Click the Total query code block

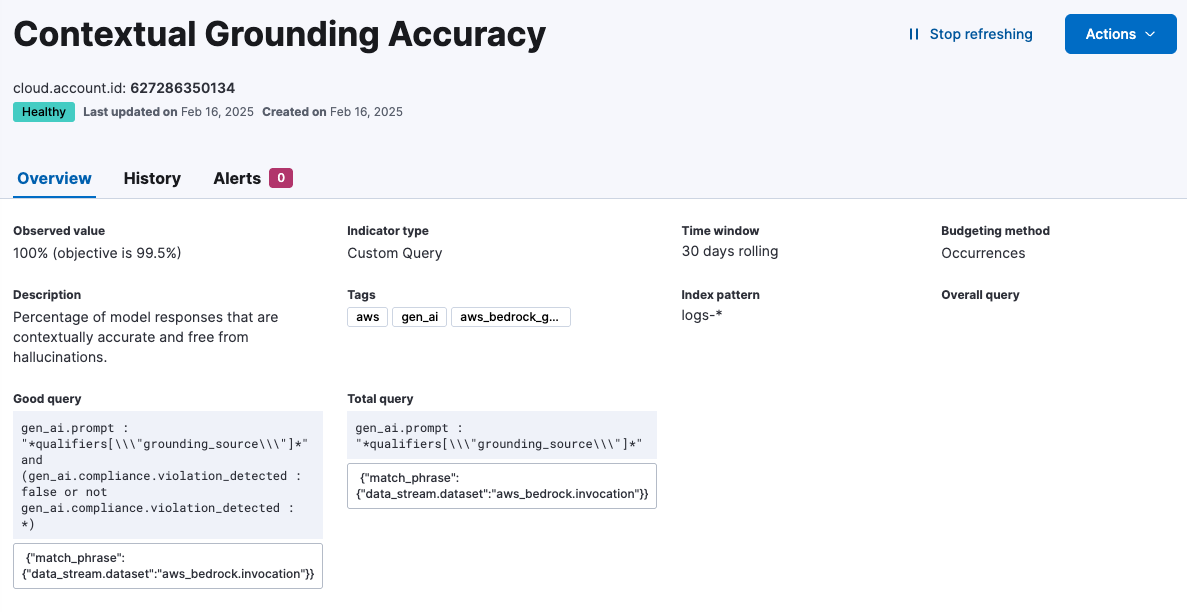tap(502, 436)
